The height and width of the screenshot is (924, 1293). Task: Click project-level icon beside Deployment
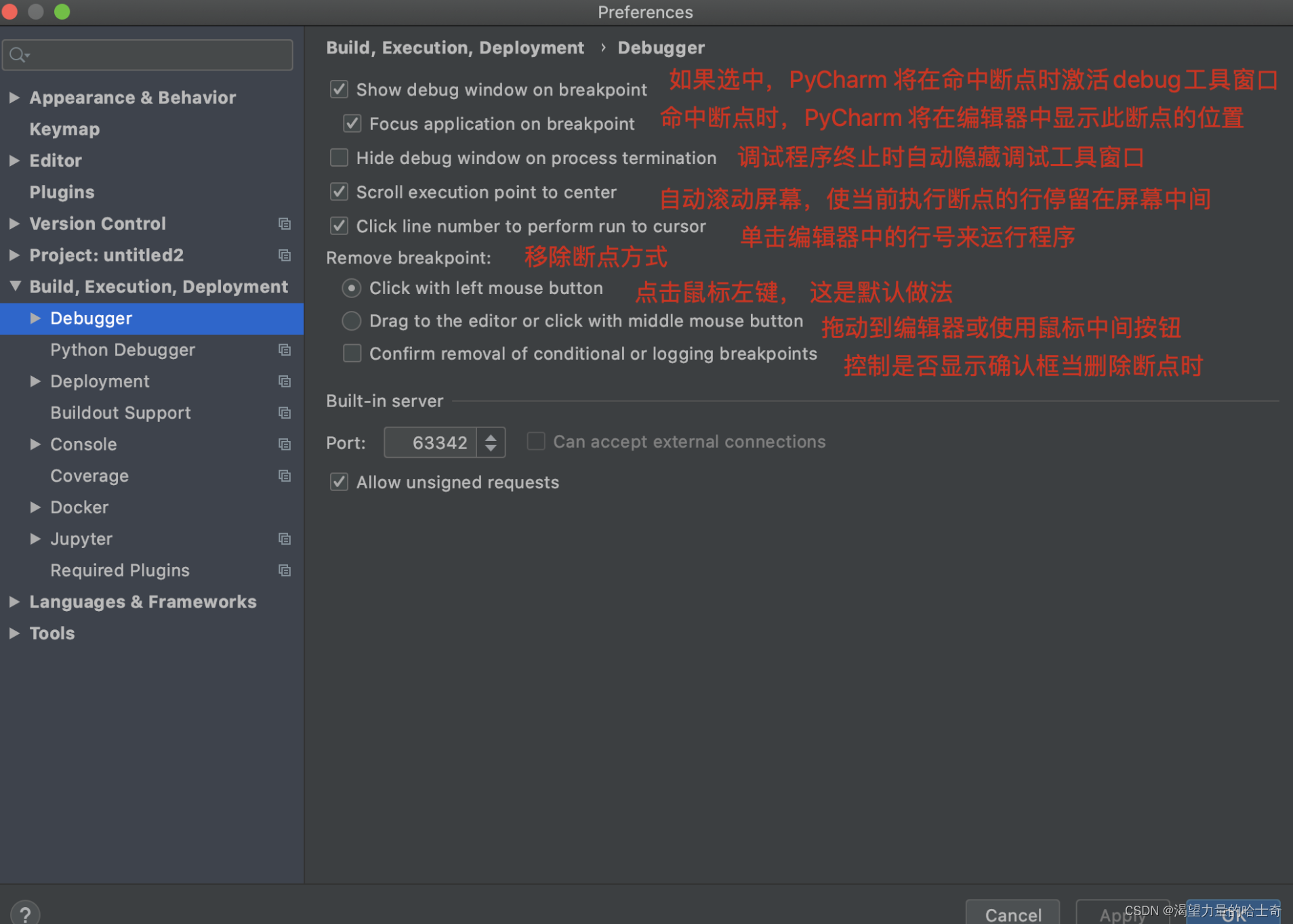point(285,381)
